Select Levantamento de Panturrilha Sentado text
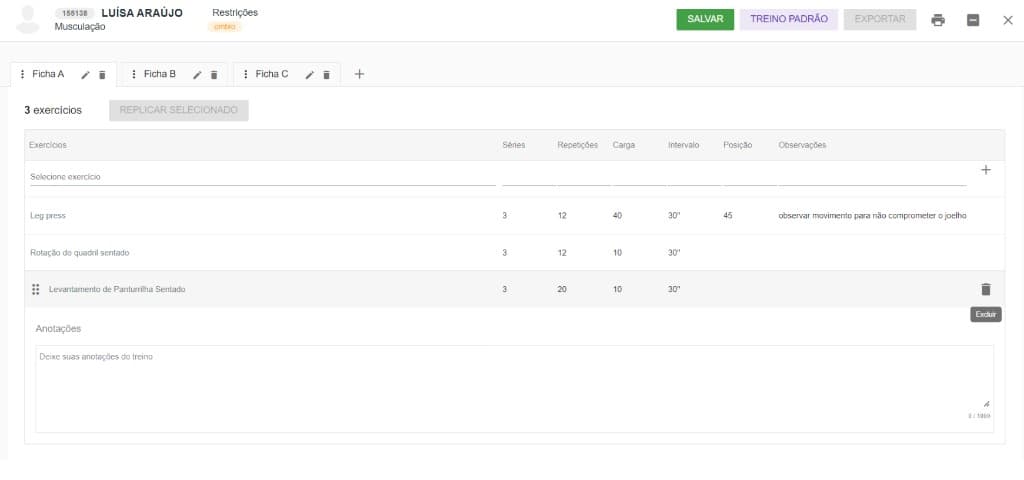 click(x=117, y=289)
